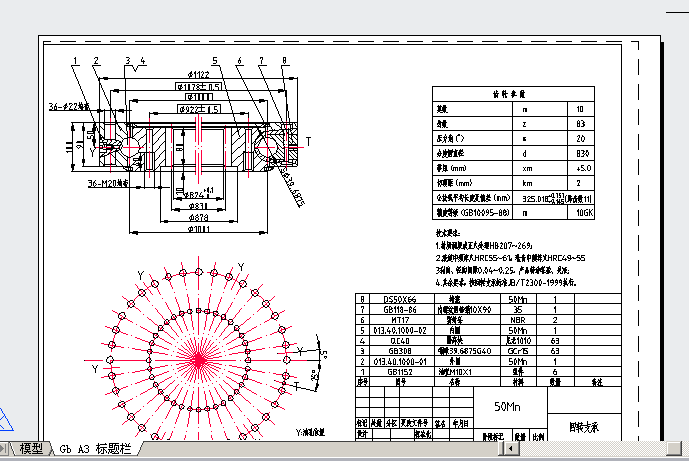Click the km symbol in gear table
This screenshot has width=689, height=461.
(x=527, y=183)
